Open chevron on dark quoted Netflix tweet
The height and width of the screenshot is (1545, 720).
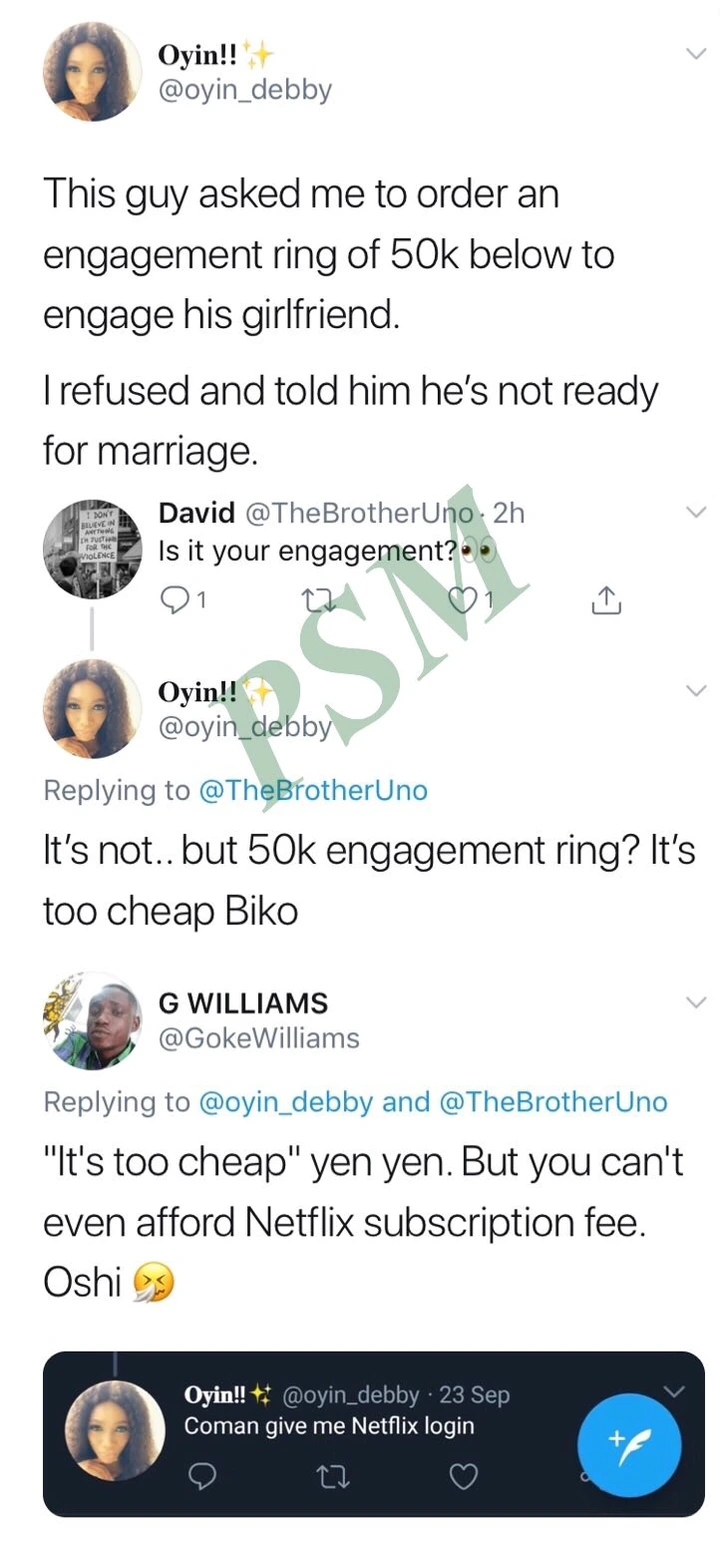pos(675,1391)
